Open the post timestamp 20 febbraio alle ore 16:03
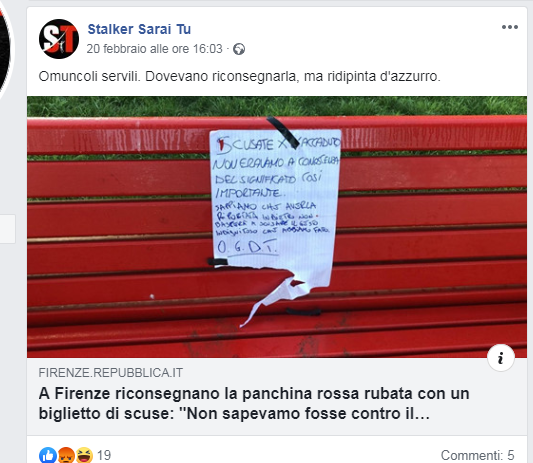 pos(154,49)
